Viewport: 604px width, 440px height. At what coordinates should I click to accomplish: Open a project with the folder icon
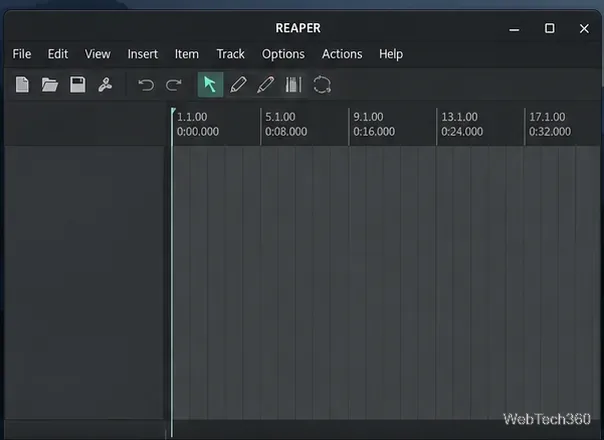click(x=50, y=85)
